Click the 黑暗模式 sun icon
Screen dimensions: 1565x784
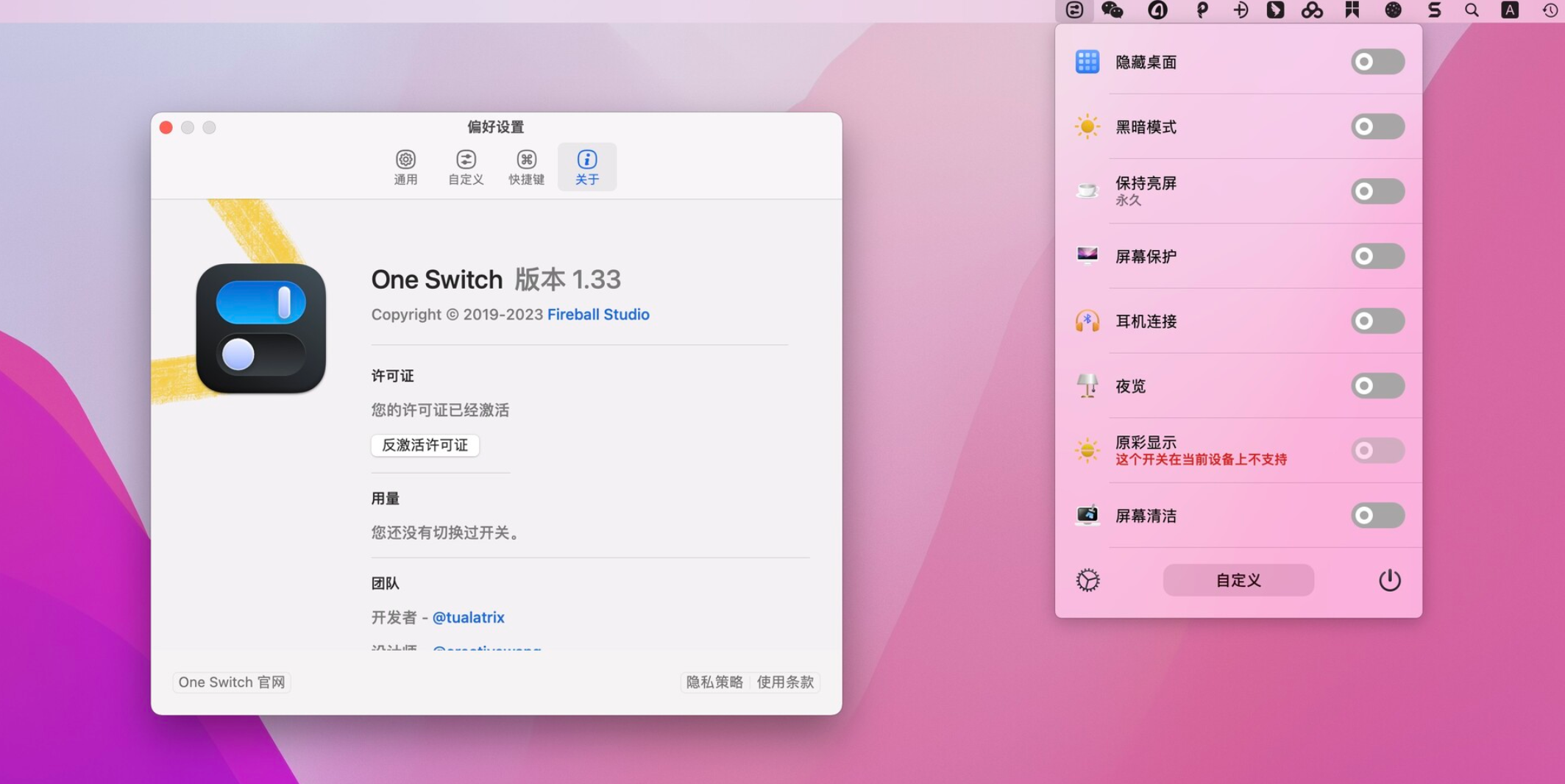coord(1087,126)
